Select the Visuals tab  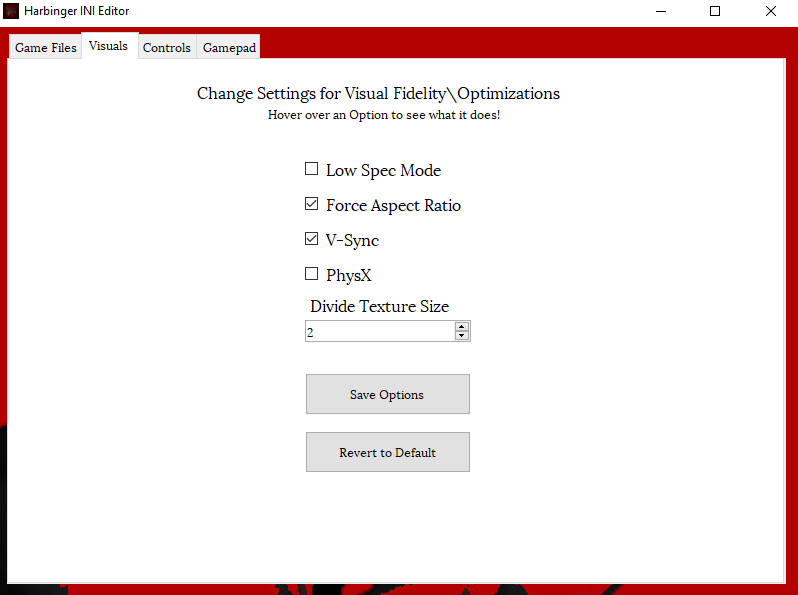point(109,46)
